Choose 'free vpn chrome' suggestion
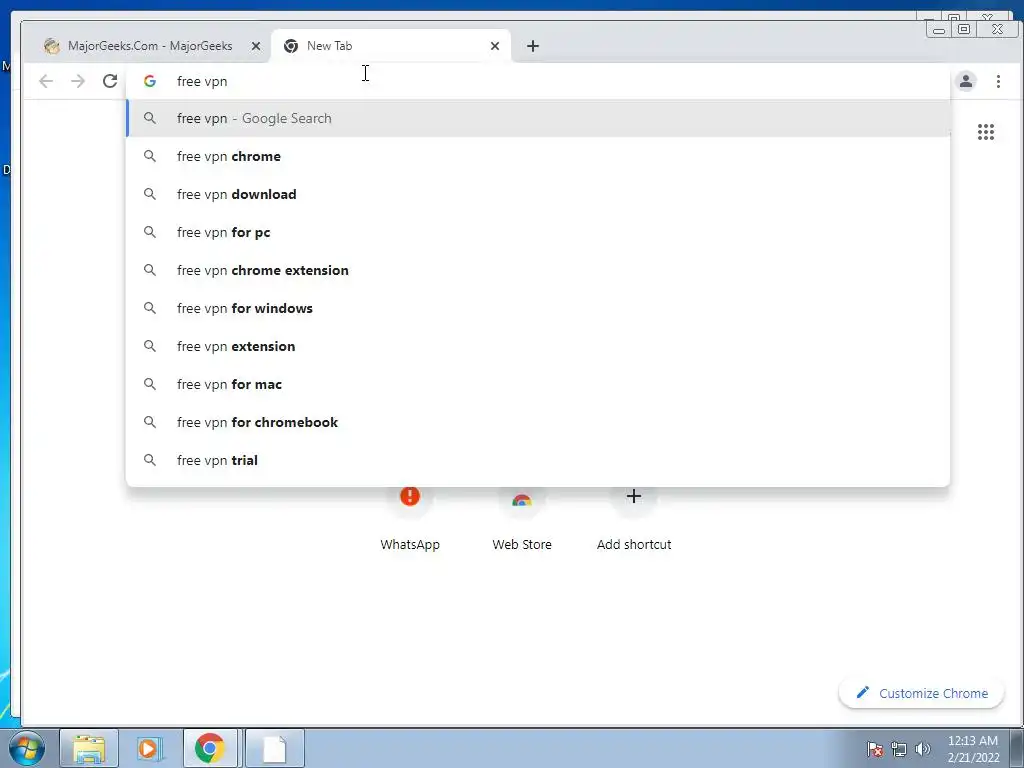 (x=537, y=156)
